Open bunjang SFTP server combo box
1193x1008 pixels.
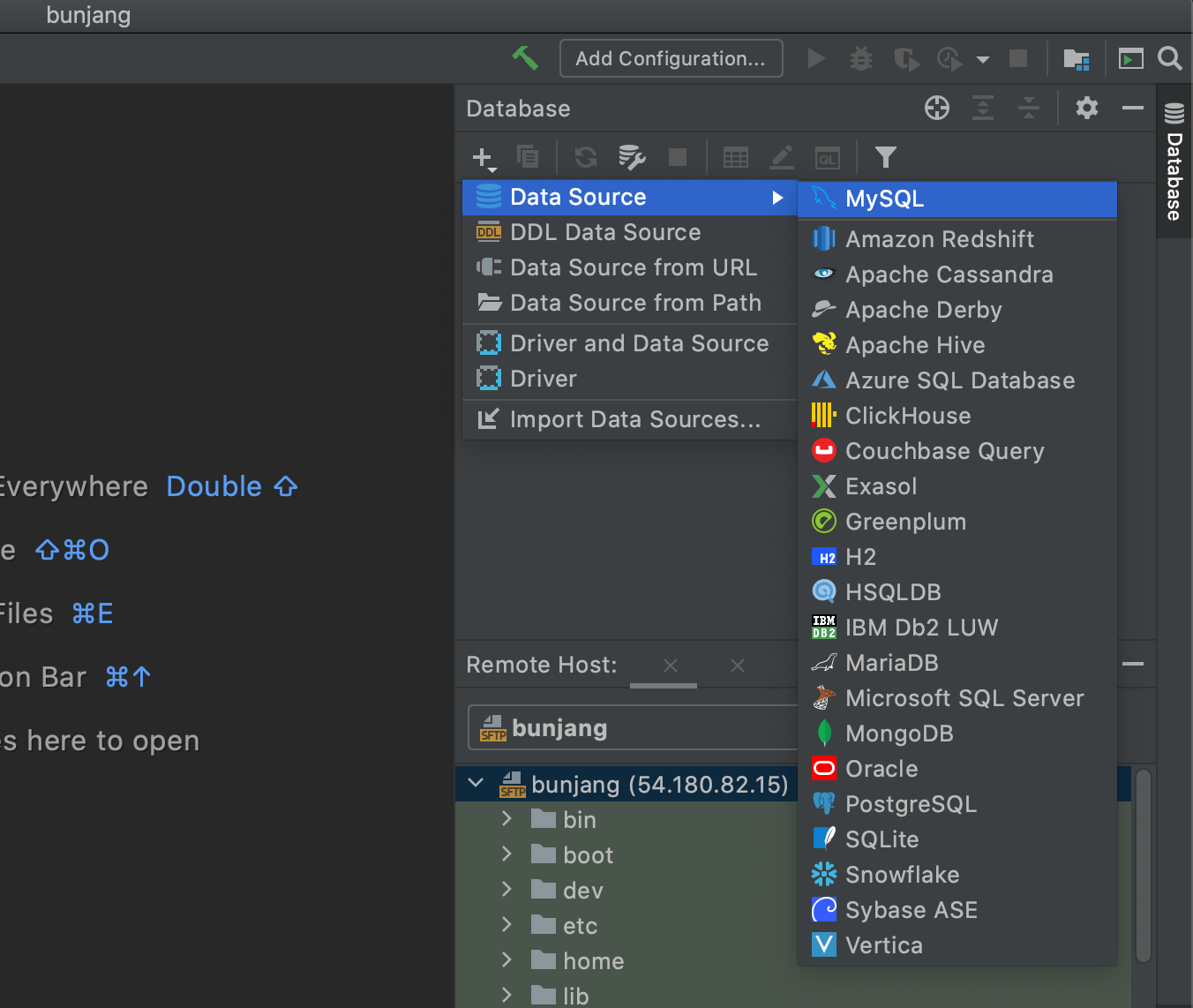[x=633, y=728]
